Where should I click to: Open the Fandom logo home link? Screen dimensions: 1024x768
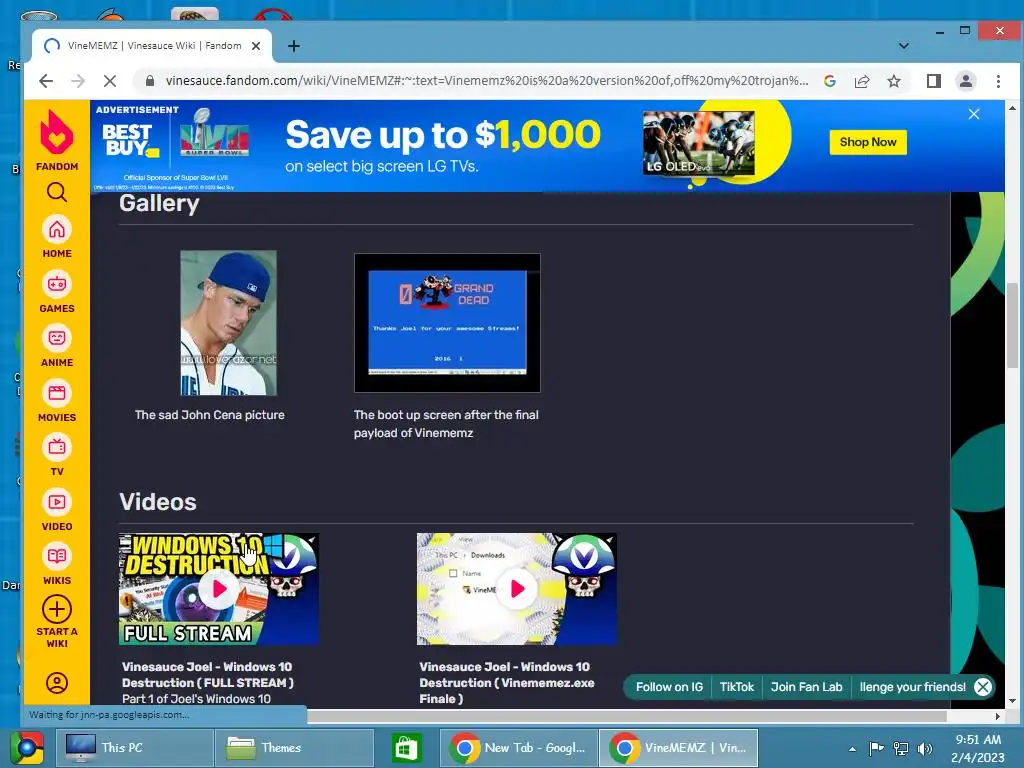tap(57, 139)
